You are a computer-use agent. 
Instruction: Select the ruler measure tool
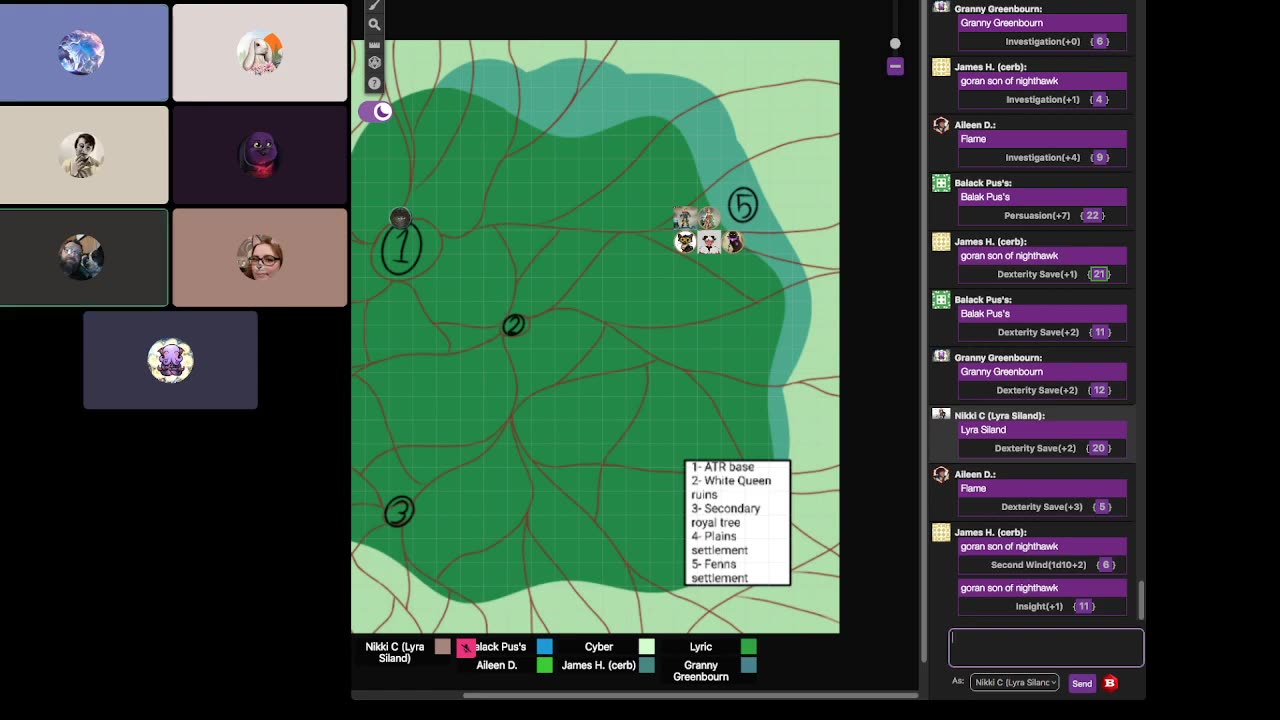click(x=375, y=44)
